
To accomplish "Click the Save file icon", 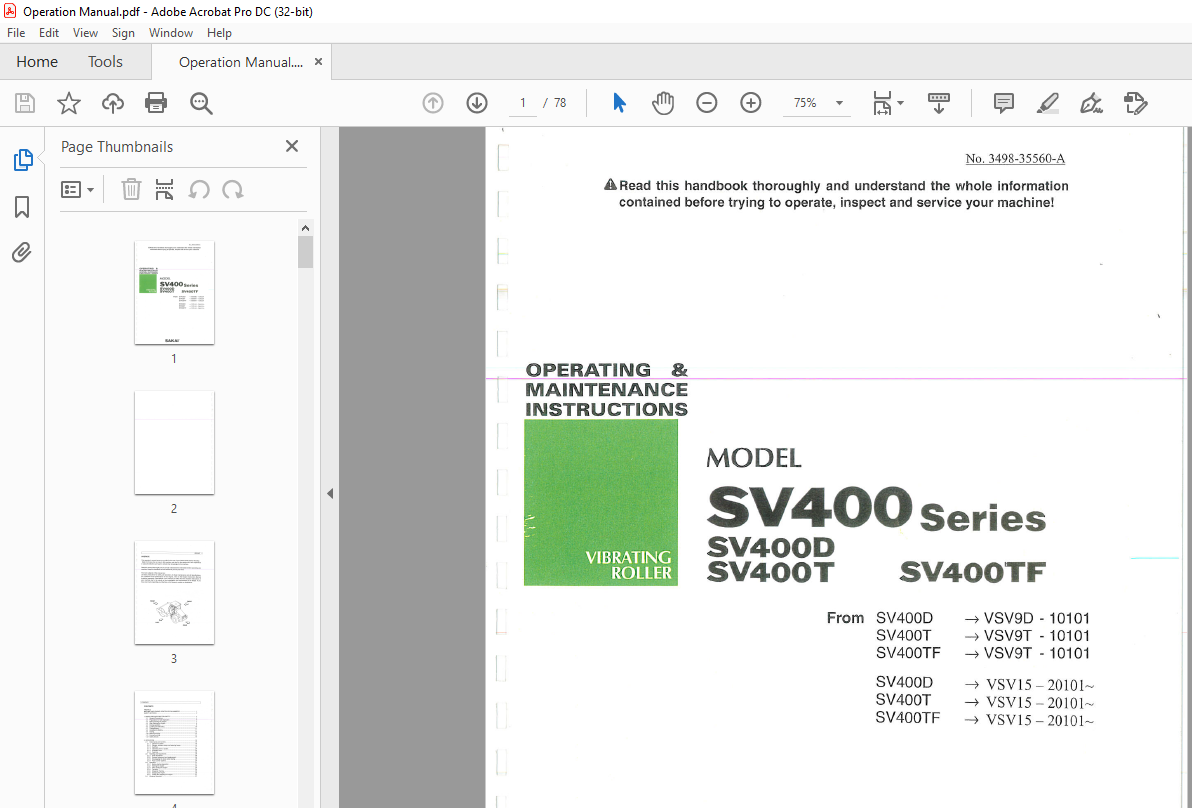I will tap(25, 103).
